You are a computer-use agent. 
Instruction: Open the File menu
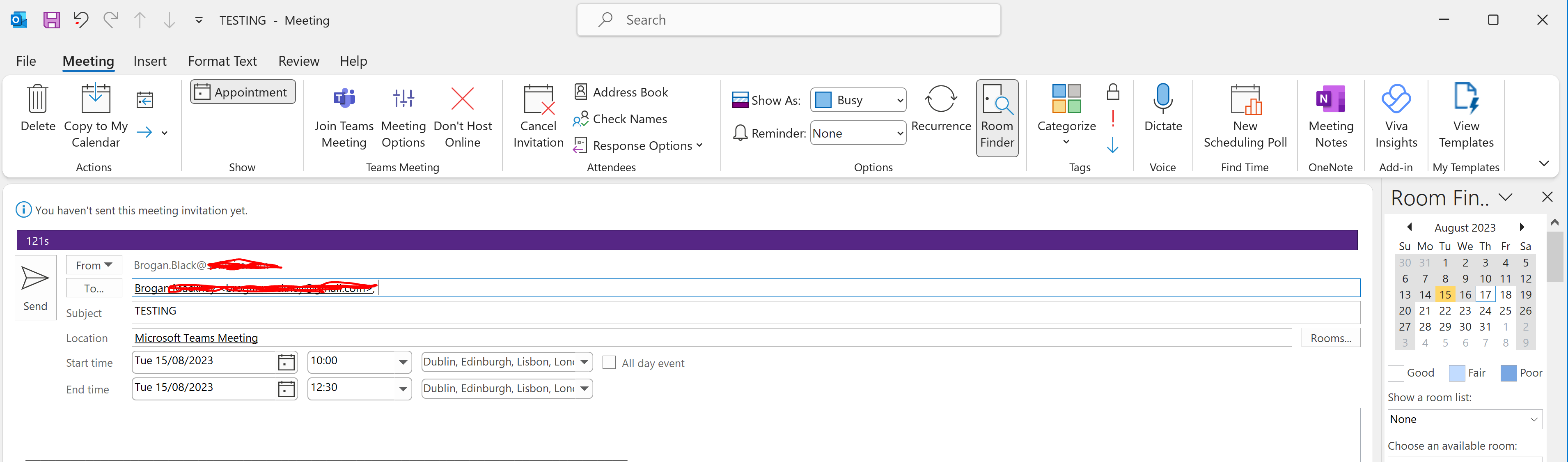tap(25, 61)
